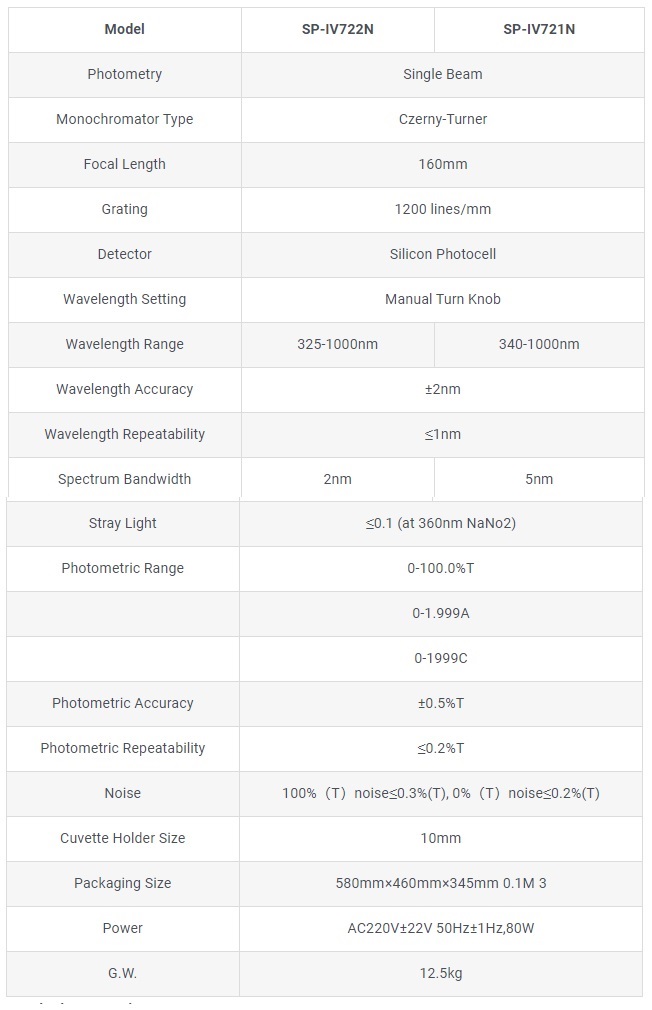The height and width of the screenshot is (1010, 652).
Task: Click the 0-1999C photometric range value
Action: [441, 658]
